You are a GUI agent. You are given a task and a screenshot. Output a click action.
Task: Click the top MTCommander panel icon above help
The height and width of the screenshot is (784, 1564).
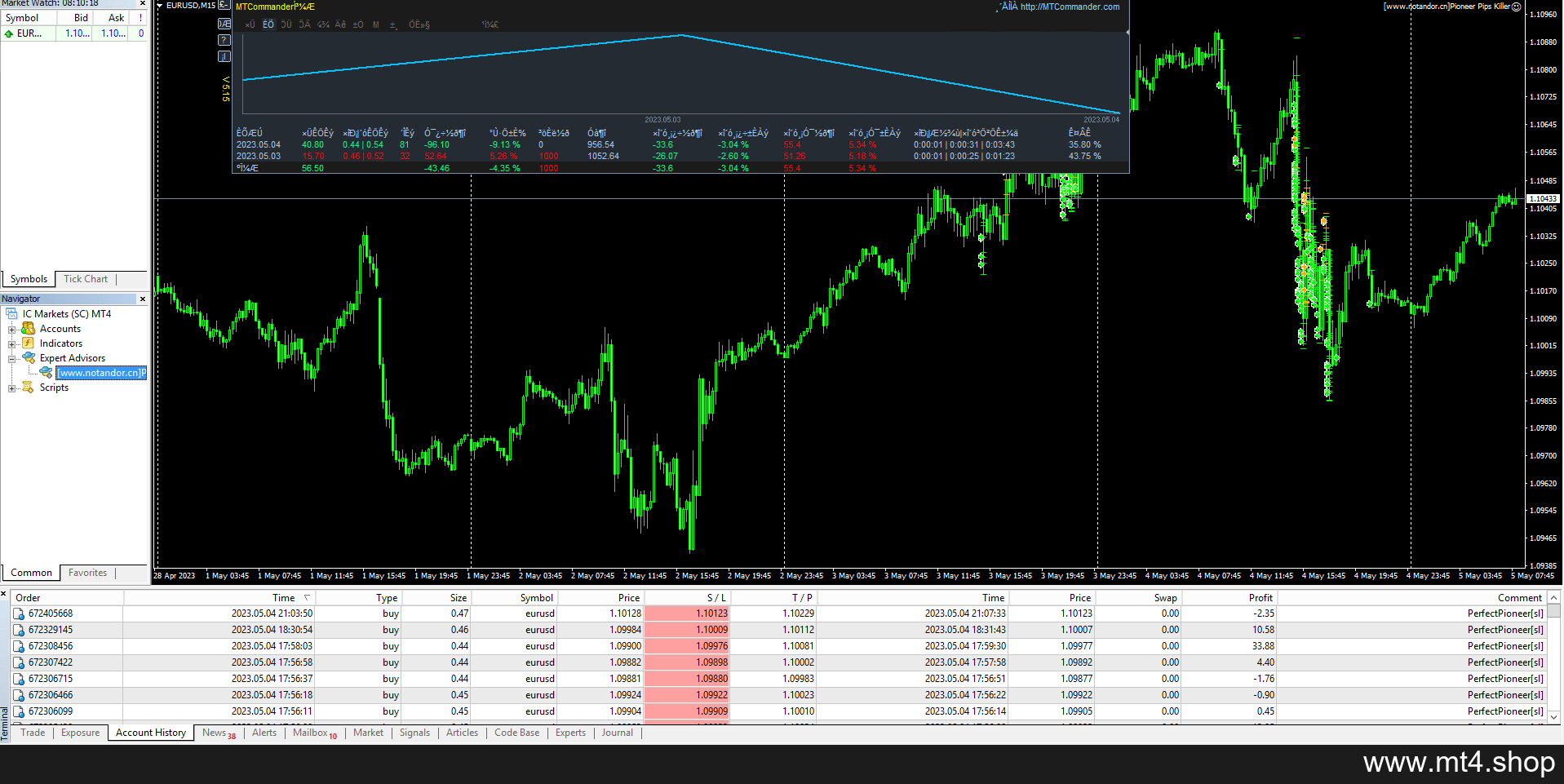click(x=224, y=24)
